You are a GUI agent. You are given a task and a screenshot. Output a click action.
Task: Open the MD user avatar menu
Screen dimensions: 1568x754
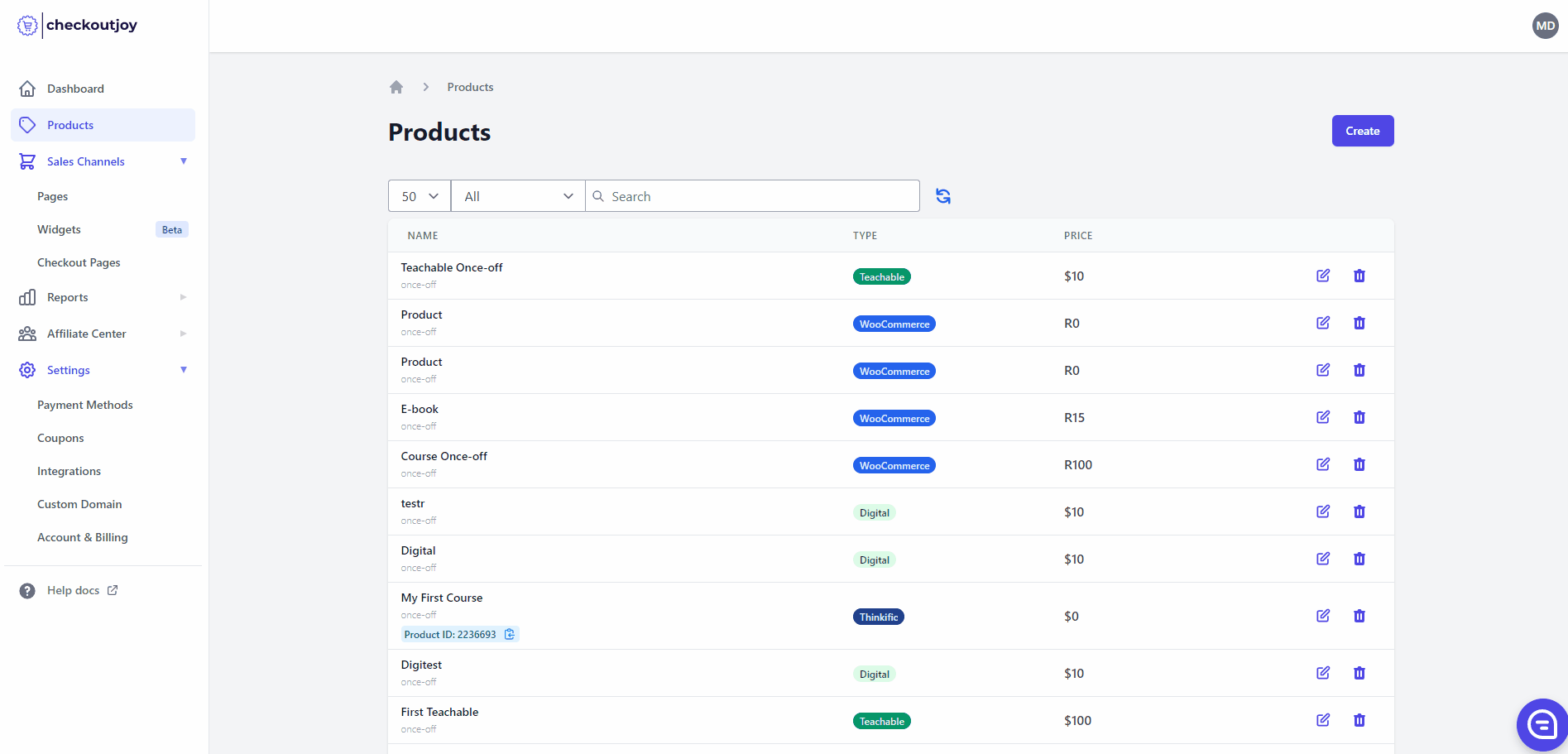pyautogui.click(x=1545, y=25)
